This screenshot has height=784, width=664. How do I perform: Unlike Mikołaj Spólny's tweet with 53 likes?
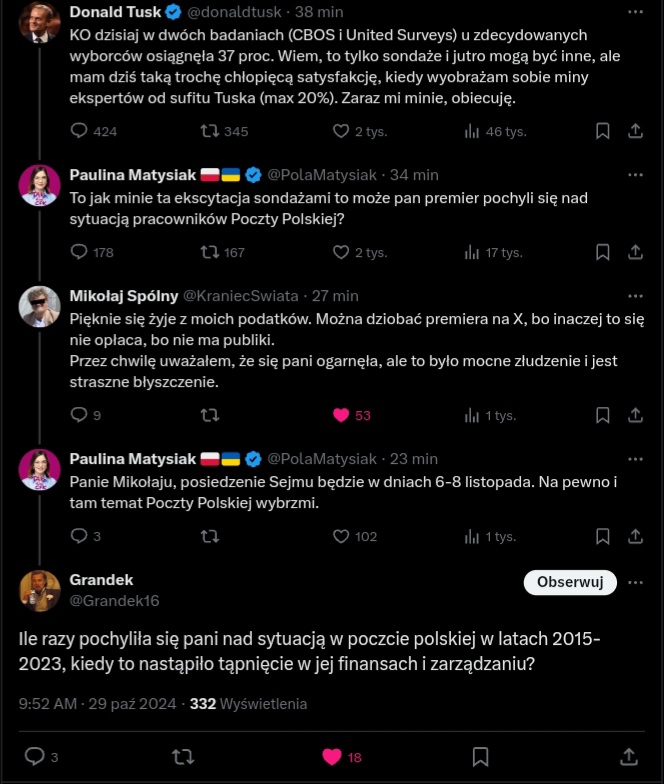[x=343, y=415]
